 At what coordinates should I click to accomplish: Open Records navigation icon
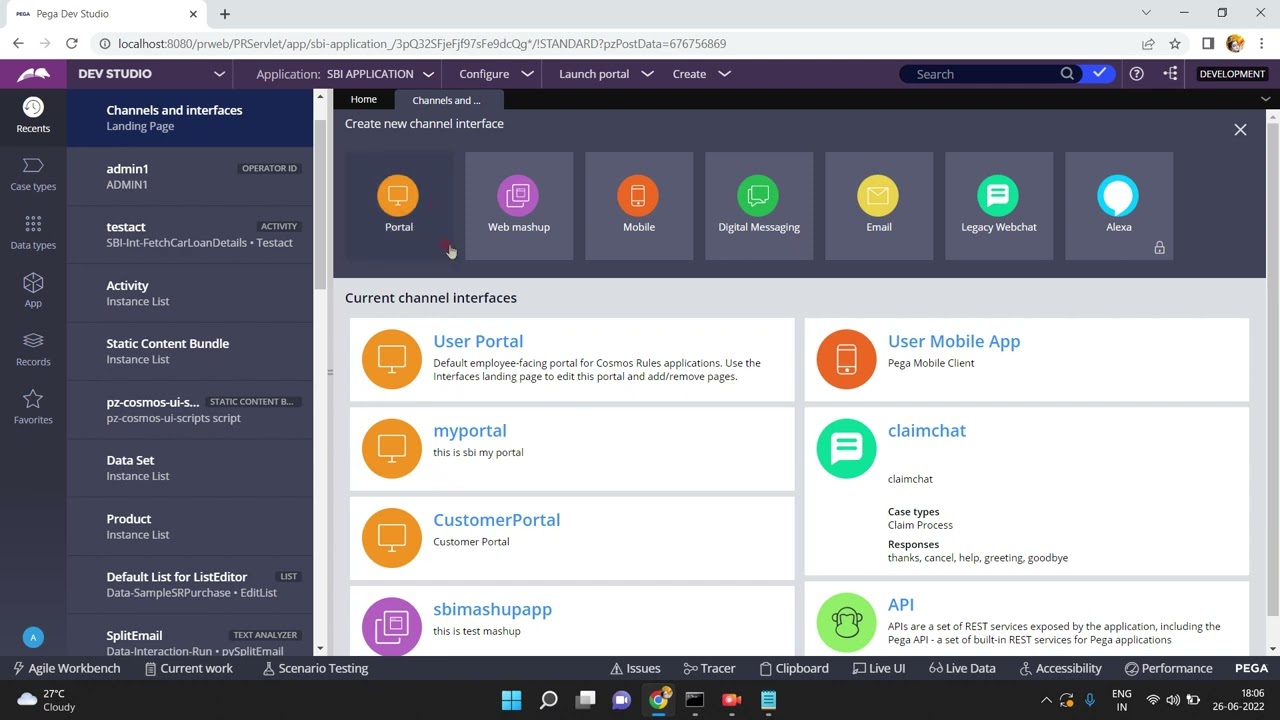pos(33,349)
